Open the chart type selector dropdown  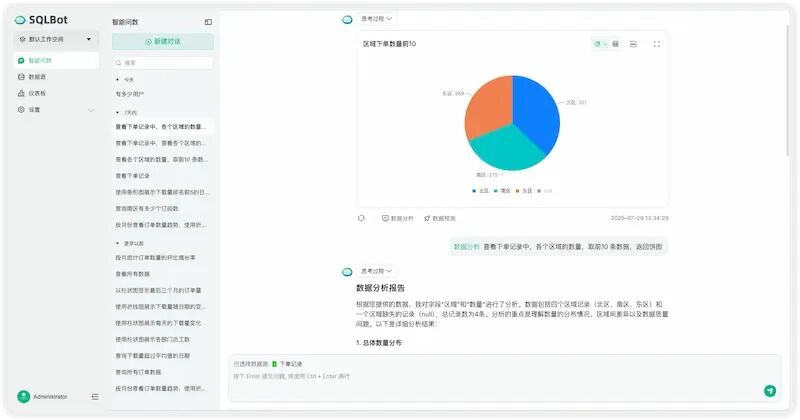pyautogui.click(x=600, y=44)
